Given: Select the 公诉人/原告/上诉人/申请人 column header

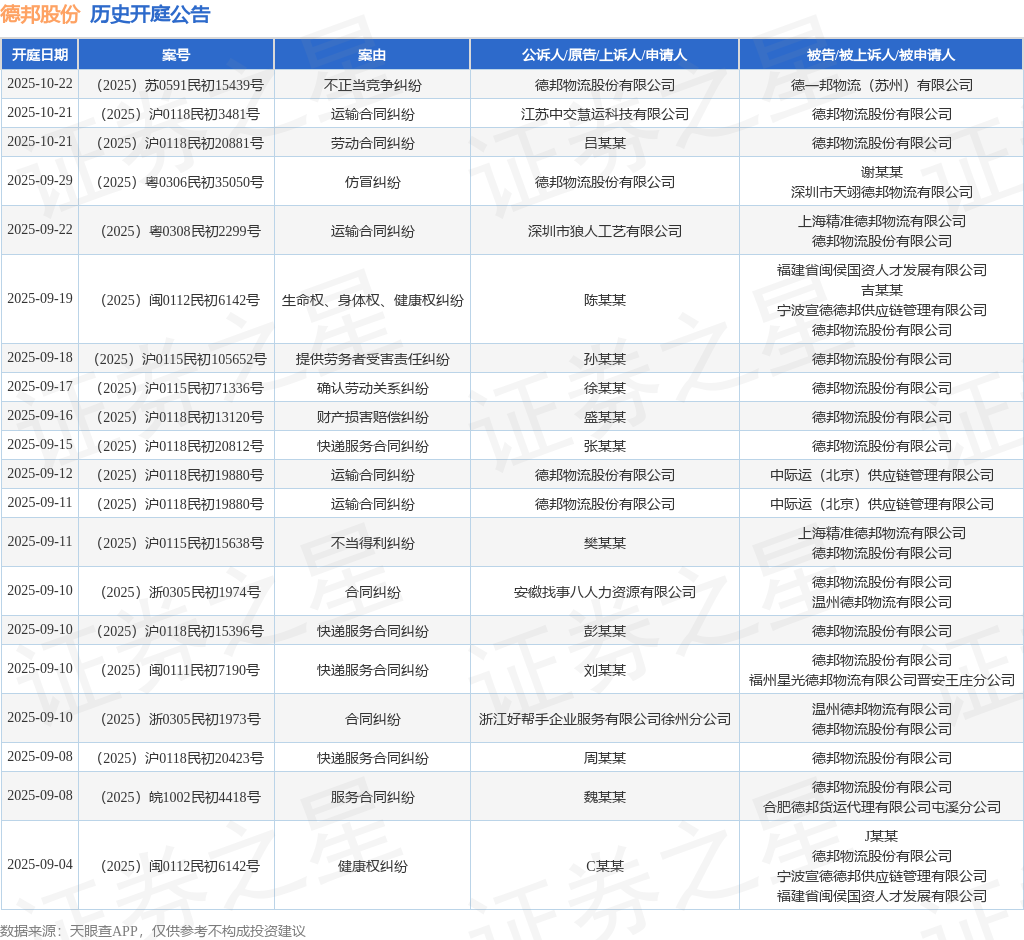Looking at the screenshot, I should coord(605,55).
